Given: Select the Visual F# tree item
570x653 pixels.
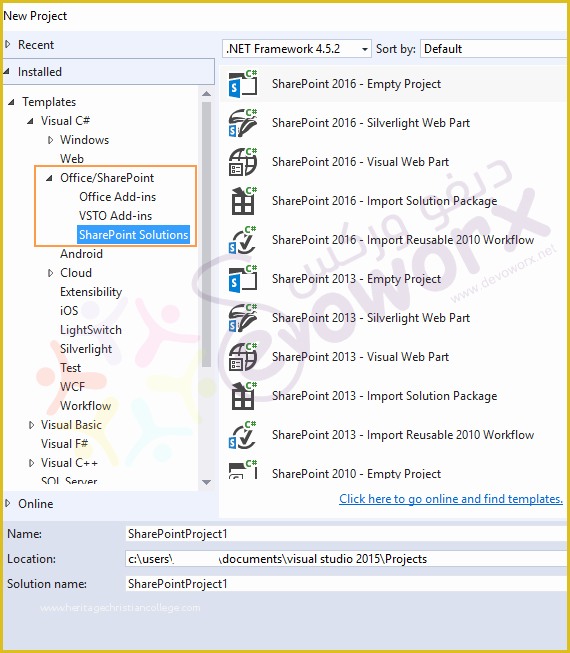Looking at the screenshot, I should point(64,444).
